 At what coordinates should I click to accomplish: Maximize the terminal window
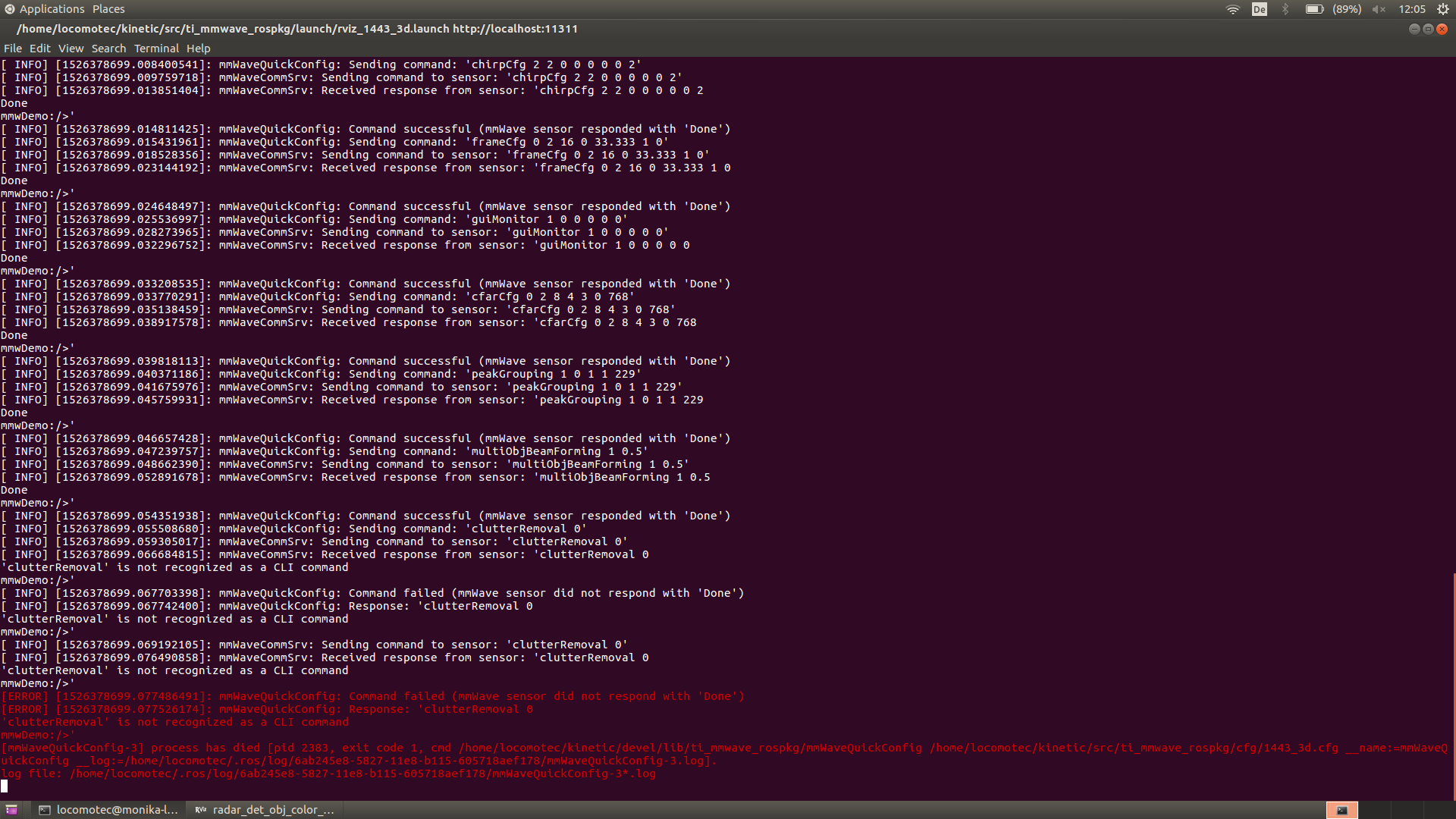point(1428,29)
